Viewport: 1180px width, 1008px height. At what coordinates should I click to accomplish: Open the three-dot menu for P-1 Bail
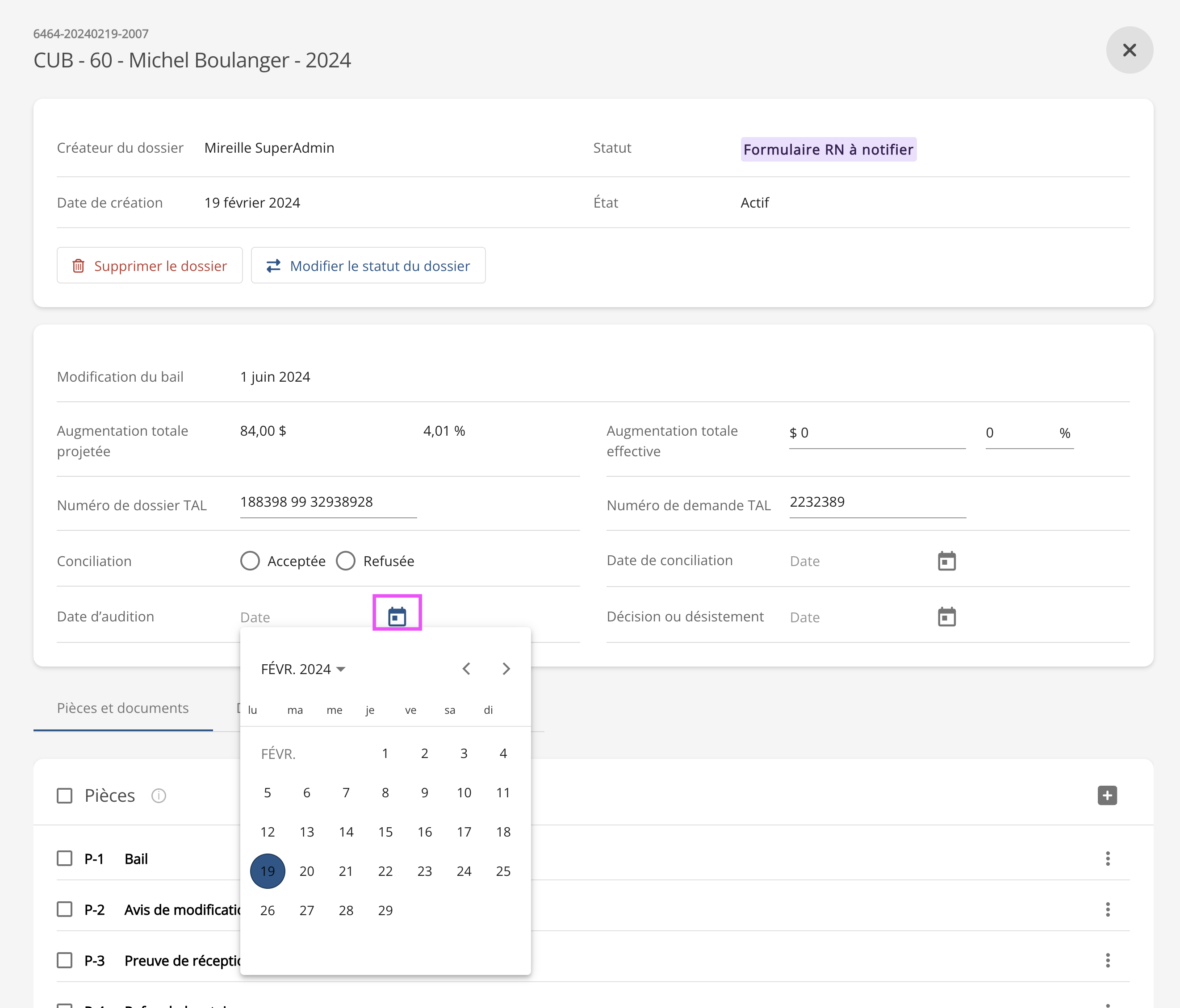click(1107, 858)
